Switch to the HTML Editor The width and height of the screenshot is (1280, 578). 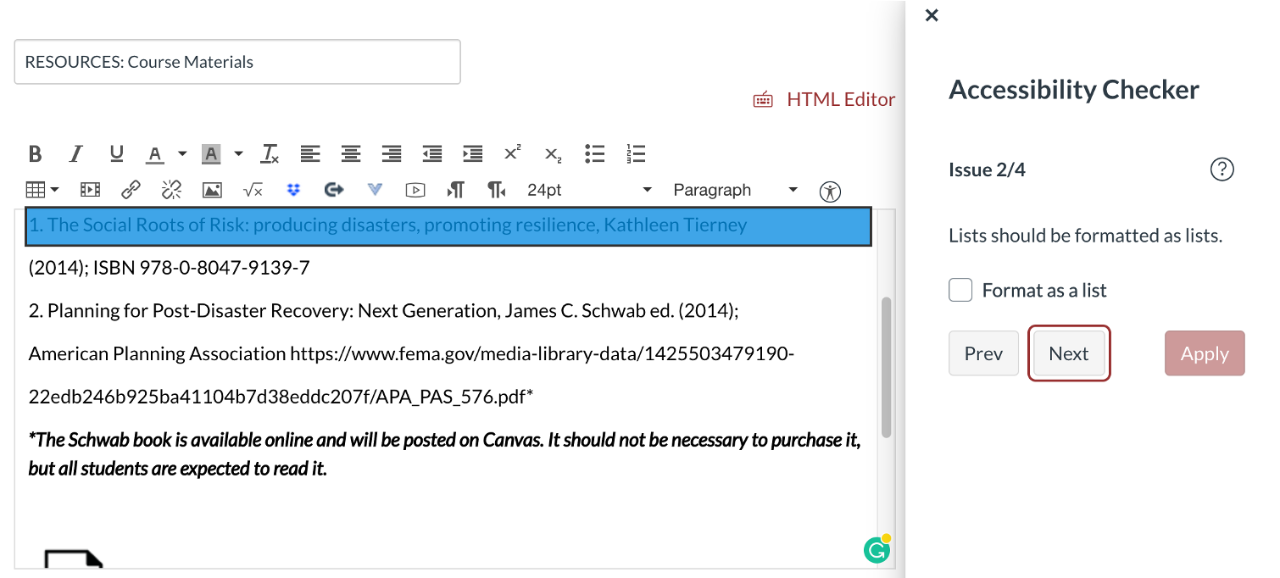point(824,99)
